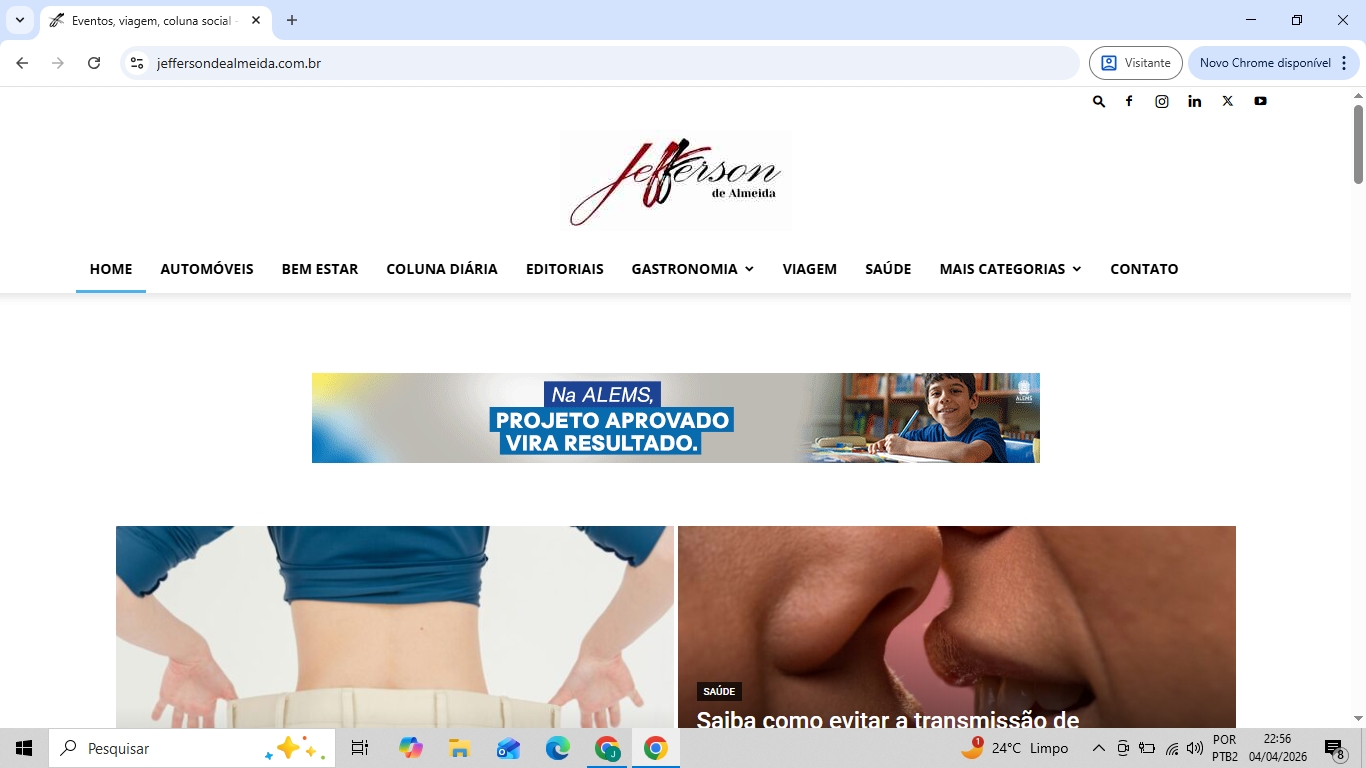Open the tab search chevron in Chrome
Screen dimensions: 1366x768
click(x=19, y=20)
